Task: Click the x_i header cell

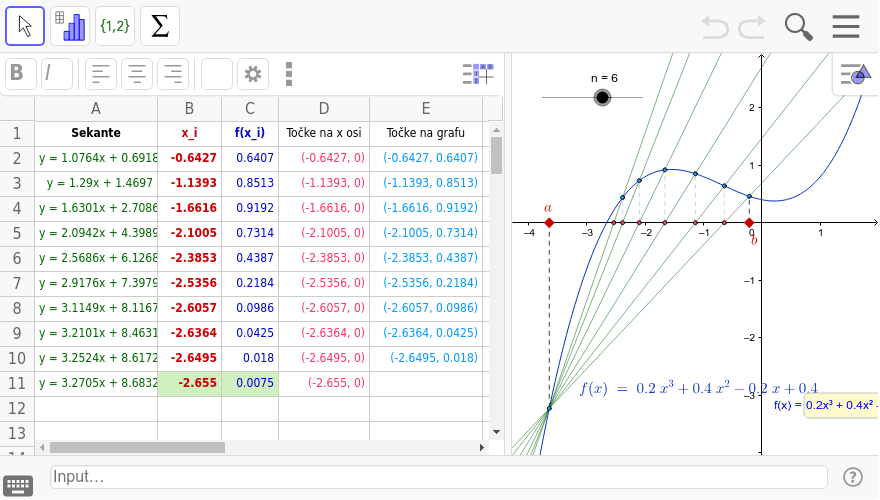Action: click(190, 134)
